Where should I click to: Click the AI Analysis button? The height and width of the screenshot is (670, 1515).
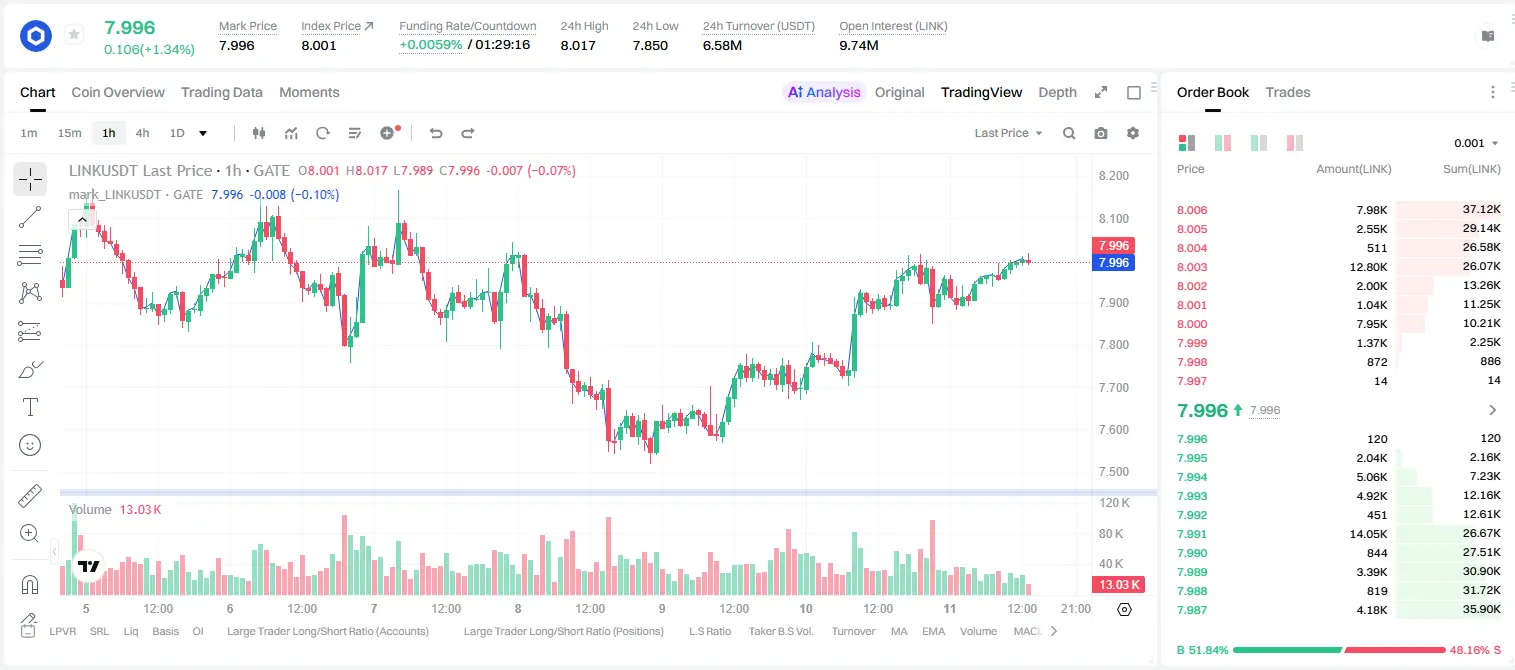coord(823,92)
